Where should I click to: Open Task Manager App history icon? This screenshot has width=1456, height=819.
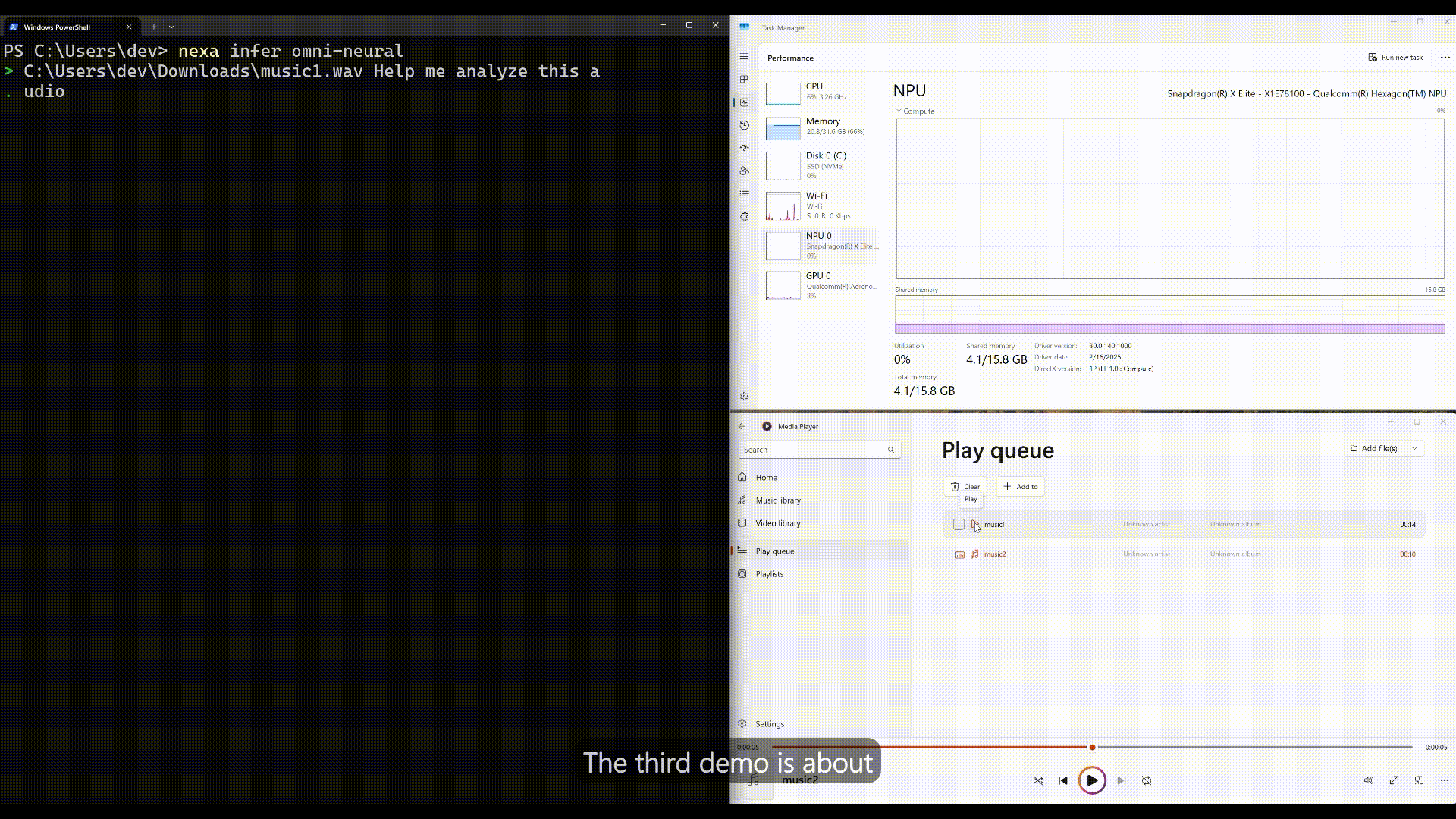click(x=744, y=125)
